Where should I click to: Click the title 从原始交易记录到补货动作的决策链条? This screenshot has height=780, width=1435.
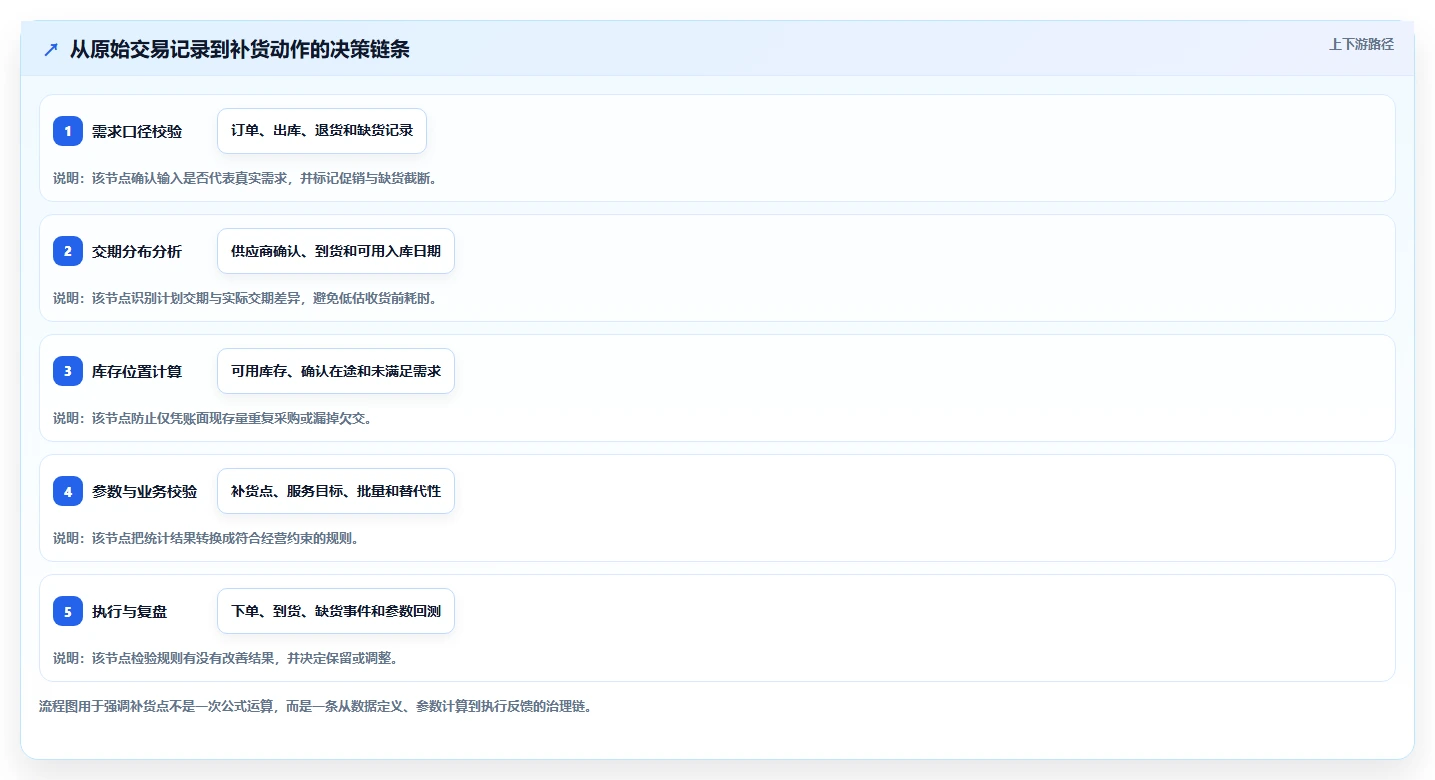pos(240,49)
